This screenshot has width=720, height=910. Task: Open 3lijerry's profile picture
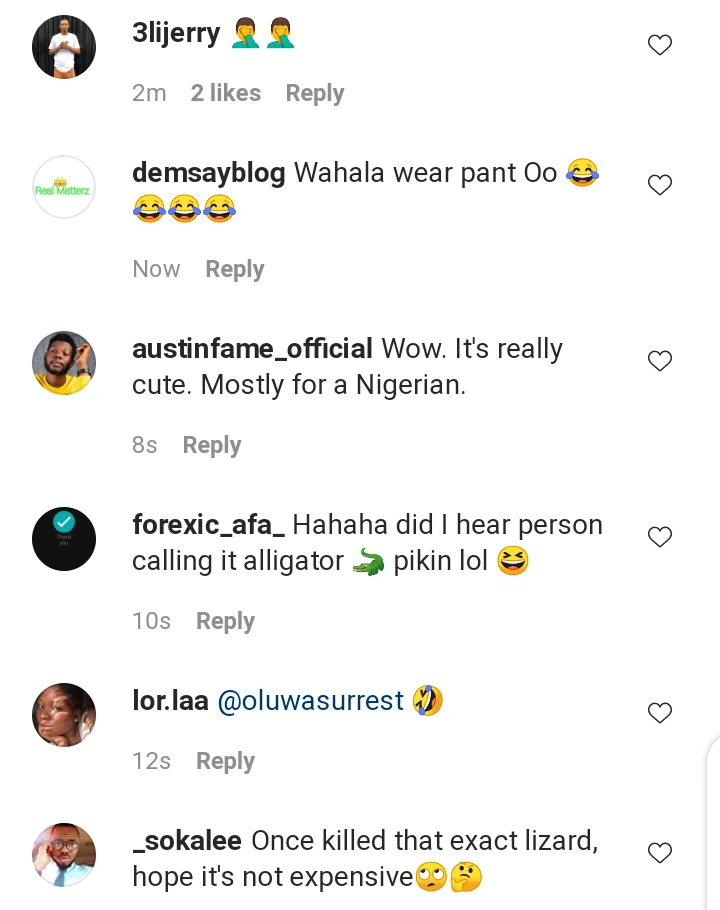tap(64, 46)
